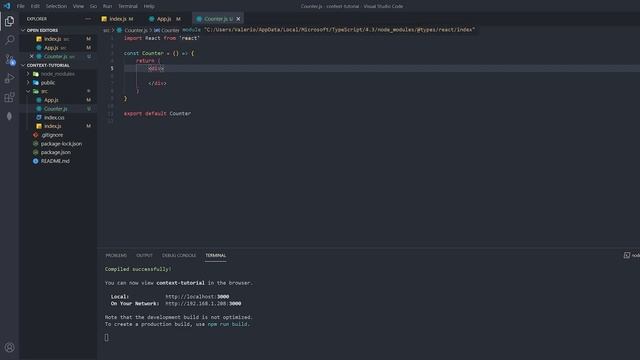
Task: Open the Run menu
Action: click(107, 6)
